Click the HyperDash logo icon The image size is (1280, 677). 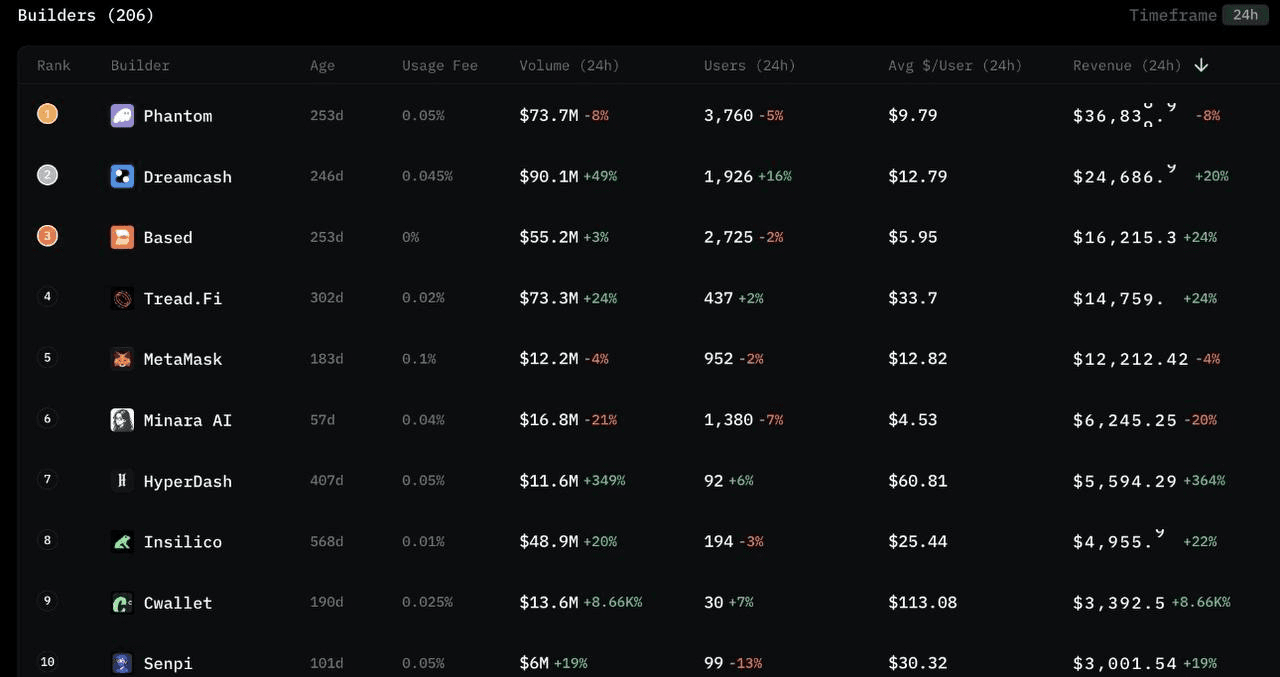122,481
